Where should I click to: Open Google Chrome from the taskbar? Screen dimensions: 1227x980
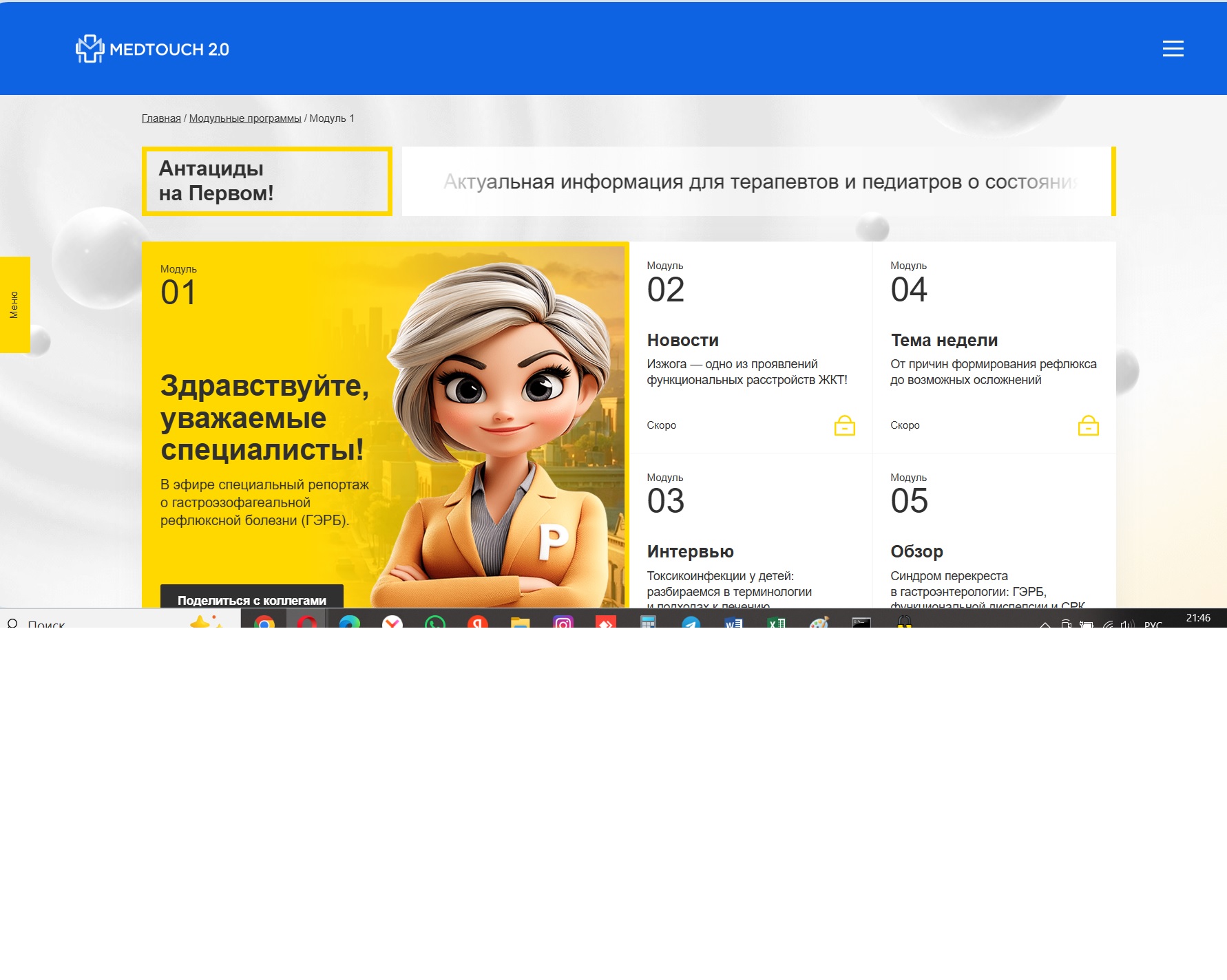tap(264, 623)
